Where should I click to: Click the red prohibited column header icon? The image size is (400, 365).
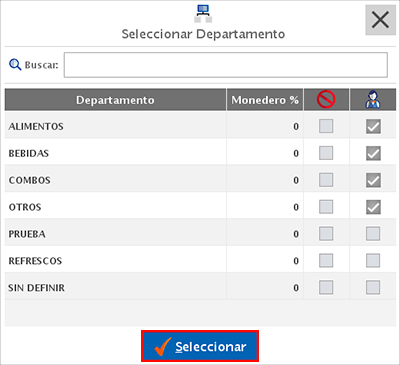coord(326,99)
